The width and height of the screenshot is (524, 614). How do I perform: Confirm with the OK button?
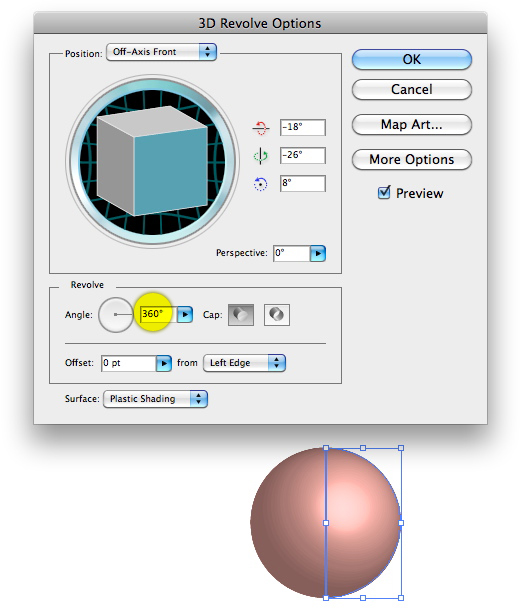point(412,60)
